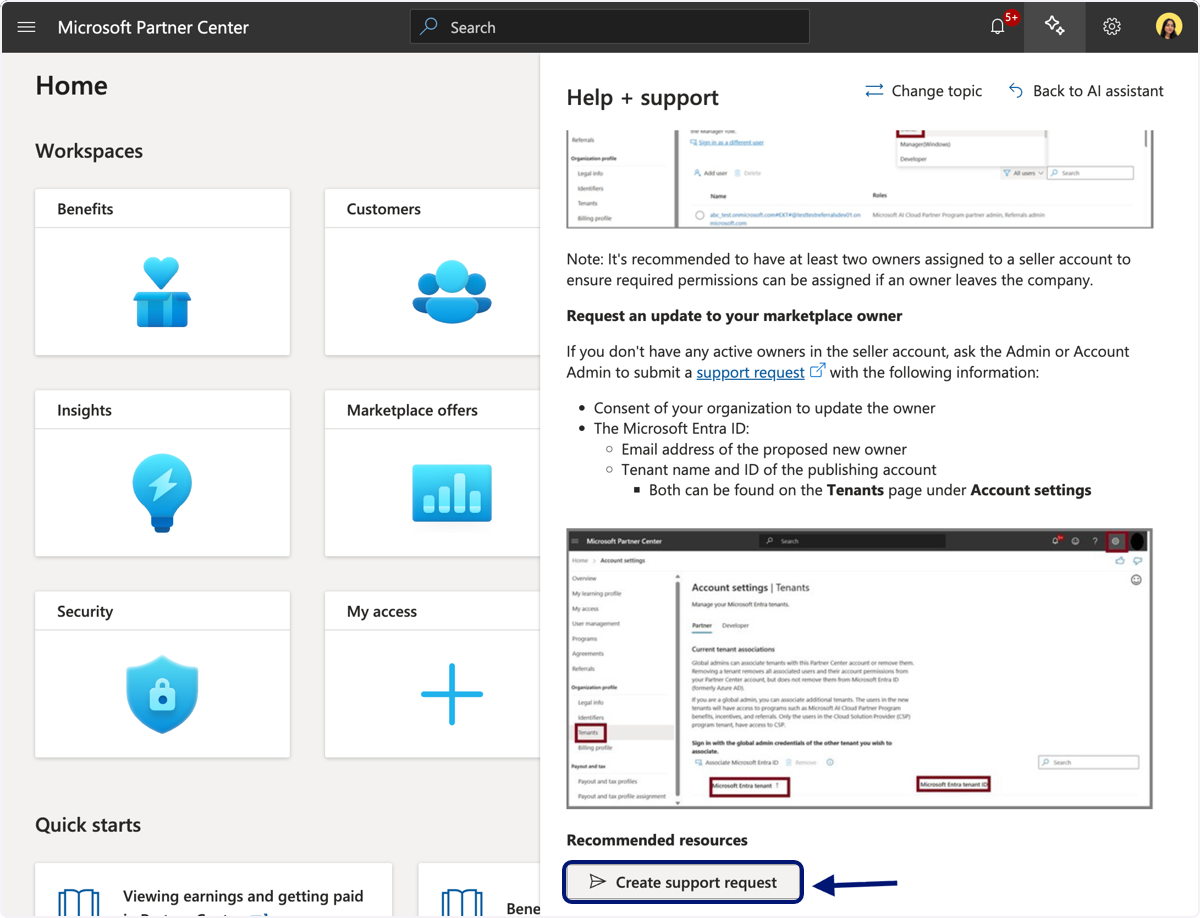Click the Recommended resources heading

[x=657, y=840]
